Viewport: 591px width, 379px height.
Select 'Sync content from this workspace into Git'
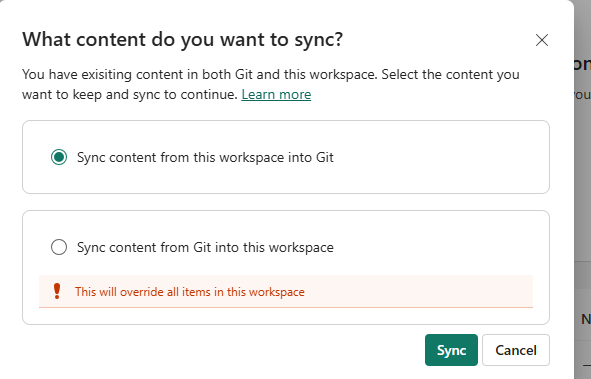pyautogui.click(x=59, y=157)
